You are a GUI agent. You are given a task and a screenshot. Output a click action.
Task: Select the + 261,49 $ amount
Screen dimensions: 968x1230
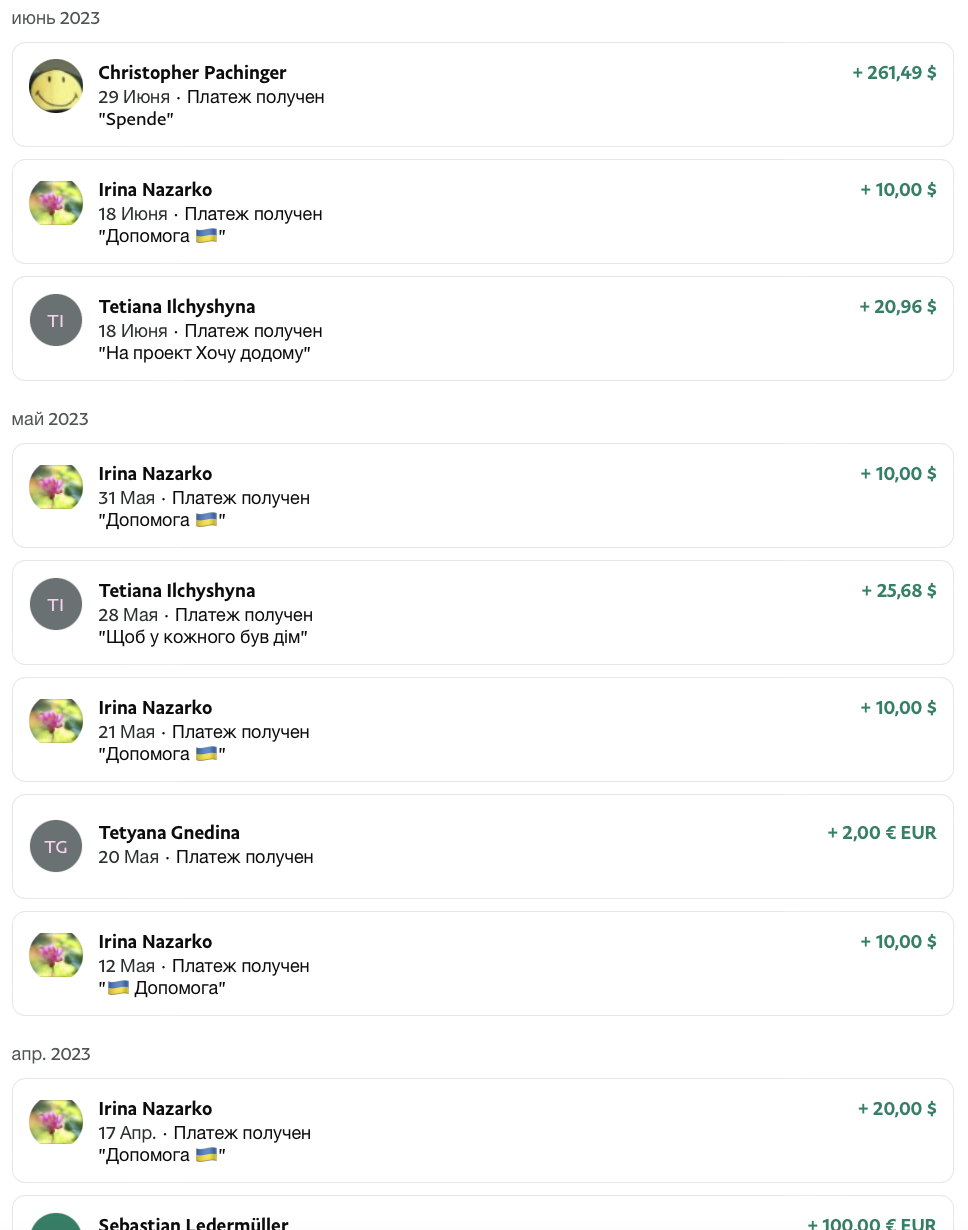point(894,73)
